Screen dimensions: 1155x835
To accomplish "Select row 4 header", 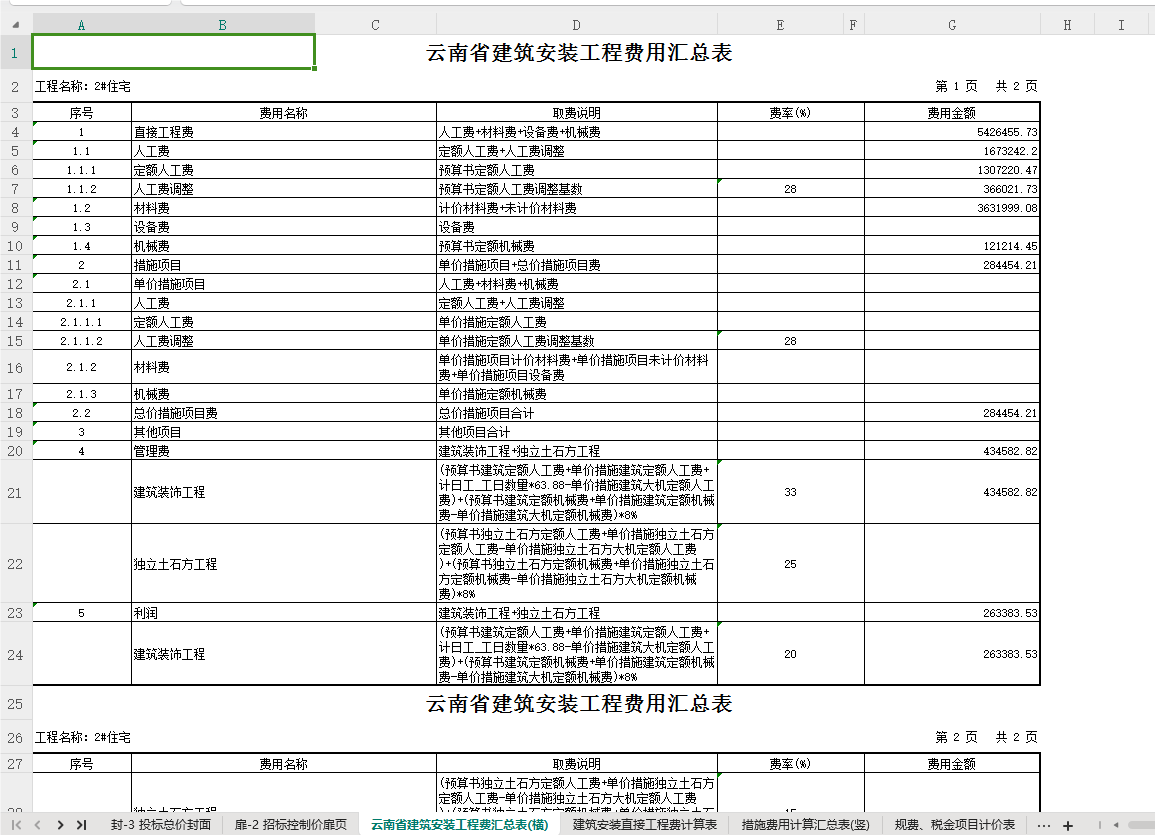I will pos(15,133).
